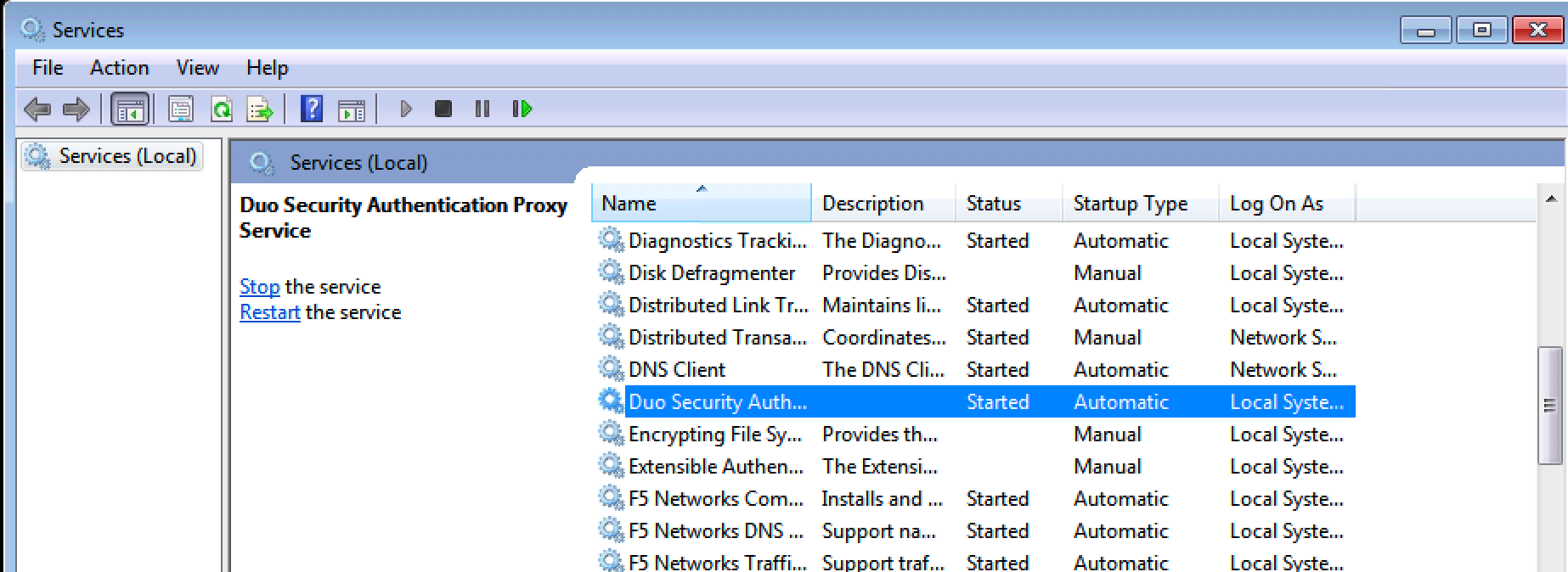Image resolution: width=1568 pixels, height=572 pixels.
Task: Click Started status of Duo Security row
Action: click(x=998, y=402)
